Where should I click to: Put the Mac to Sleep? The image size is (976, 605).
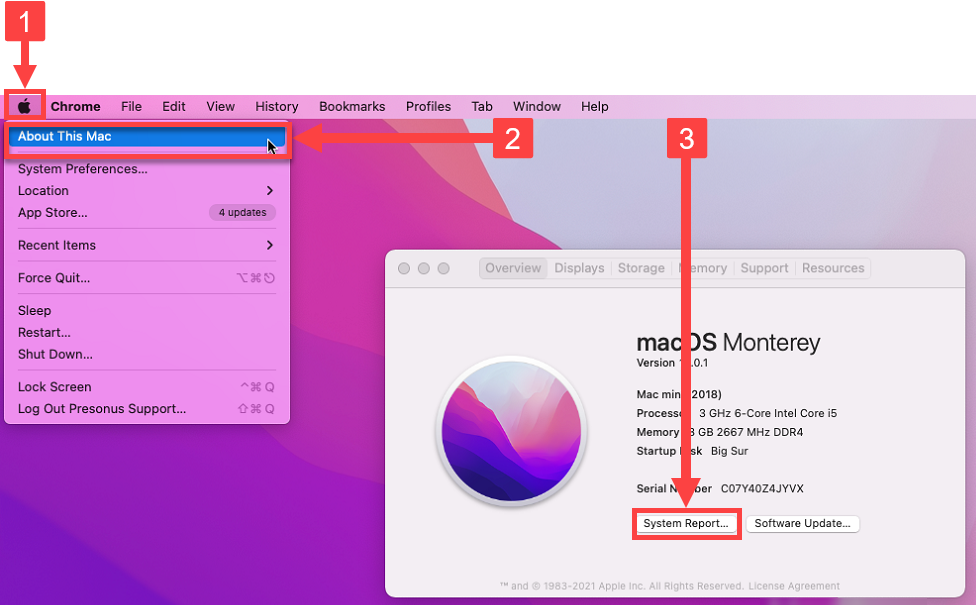point(147,311)
